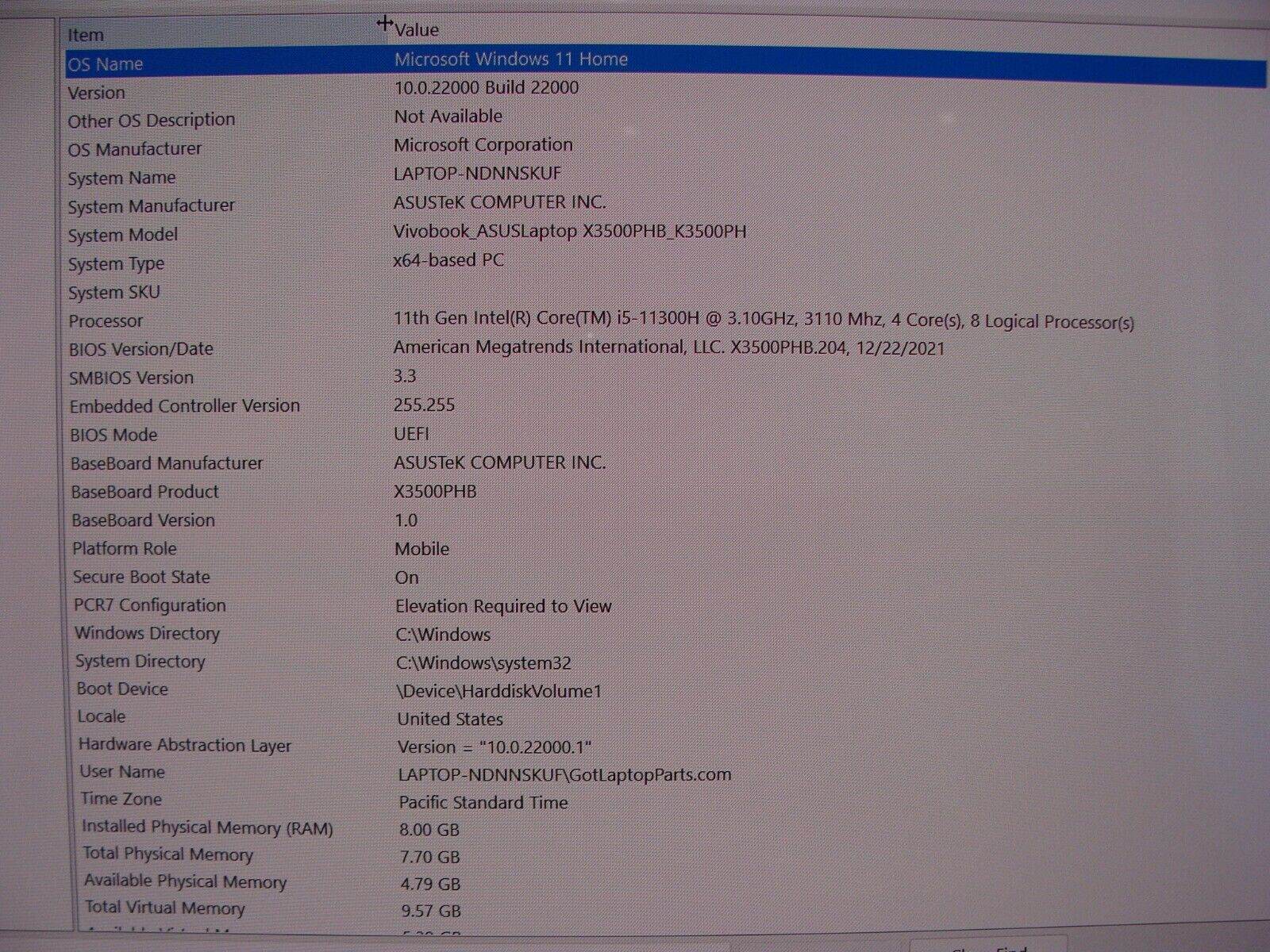Select the BaseBoard Product row
Viewport: 1270px width, 952px height.
pos(144,492)
